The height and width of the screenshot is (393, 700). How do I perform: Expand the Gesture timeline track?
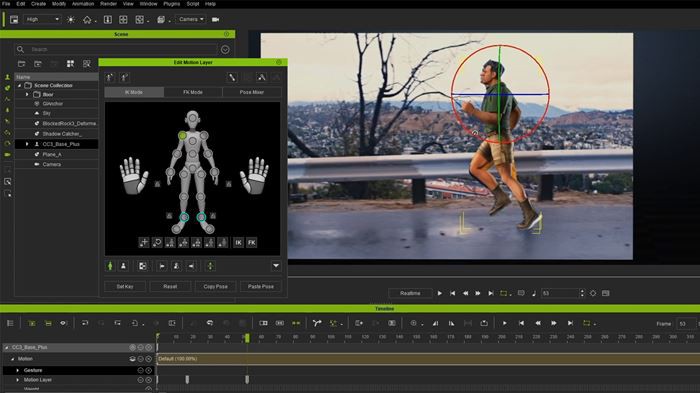pyautogui.click(x=17, y=370)
